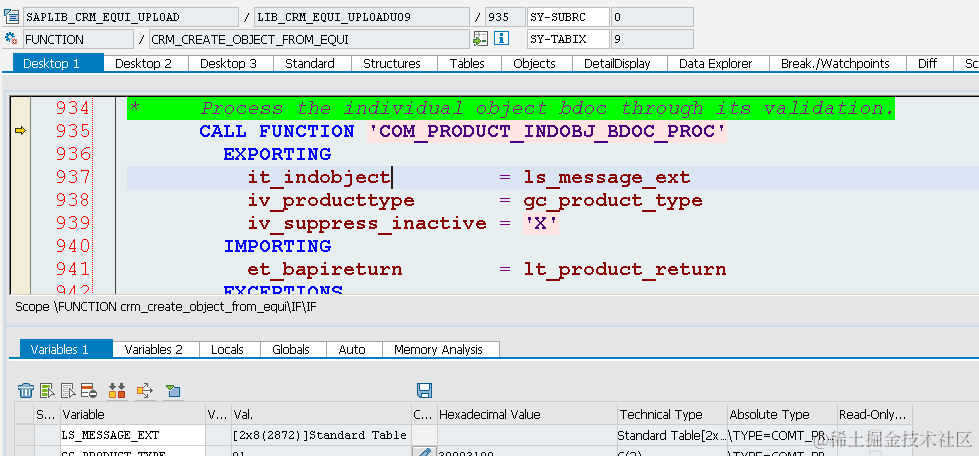Click the IMPORTING keyword on line 940
This screenshot has height=456, width=979.
pyautogui.click(x=277, y=246)
